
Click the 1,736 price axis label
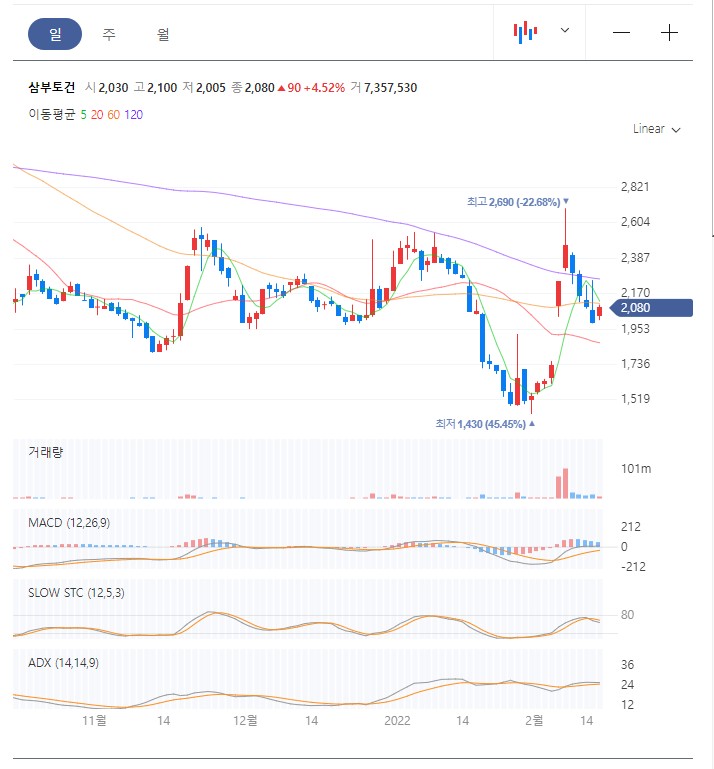(x=635, y=364)
